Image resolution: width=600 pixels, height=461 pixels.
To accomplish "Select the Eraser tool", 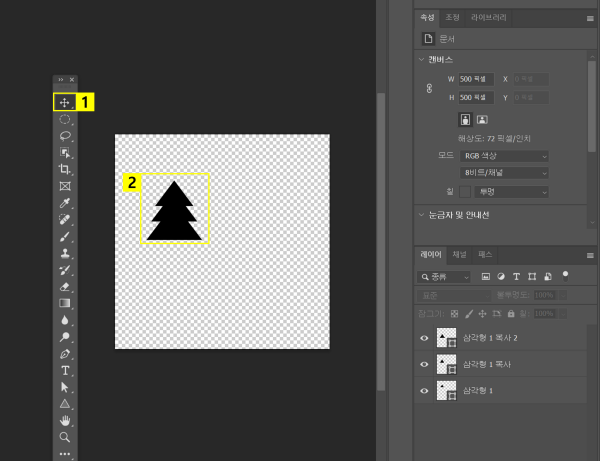I will tap(65, 287).
